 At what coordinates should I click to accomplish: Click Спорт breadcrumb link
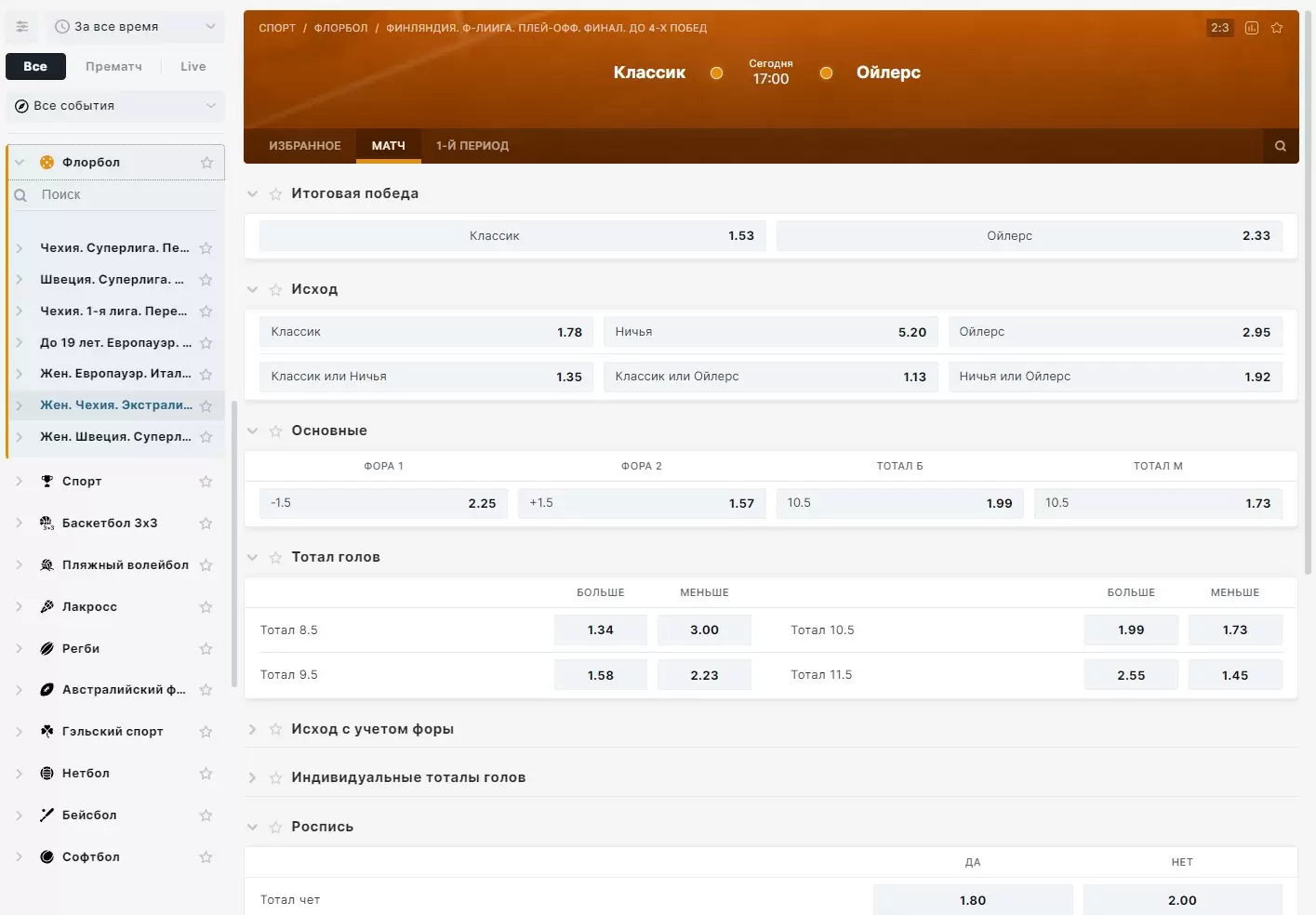277,29
